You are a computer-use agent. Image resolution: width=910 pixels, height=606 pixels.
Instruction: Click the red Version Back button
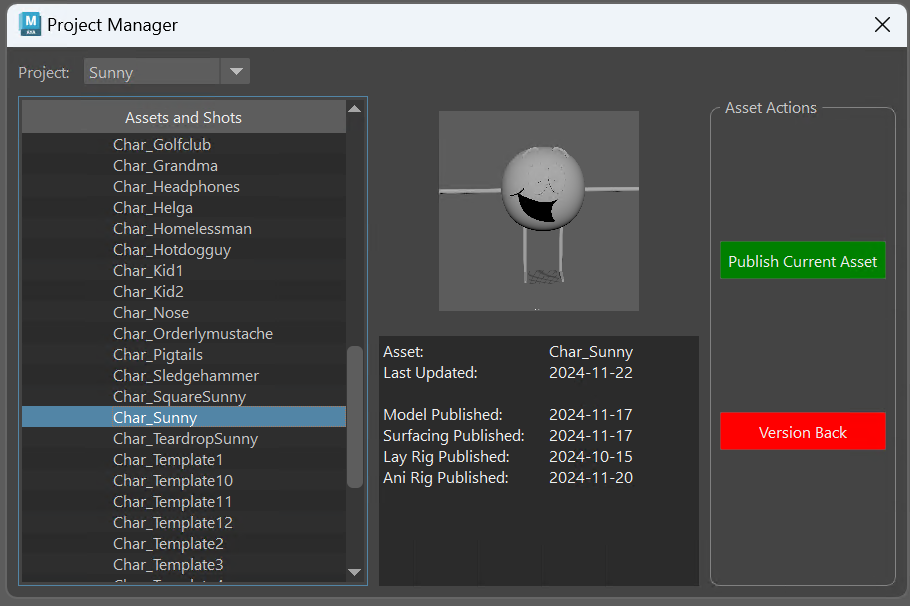803,431
